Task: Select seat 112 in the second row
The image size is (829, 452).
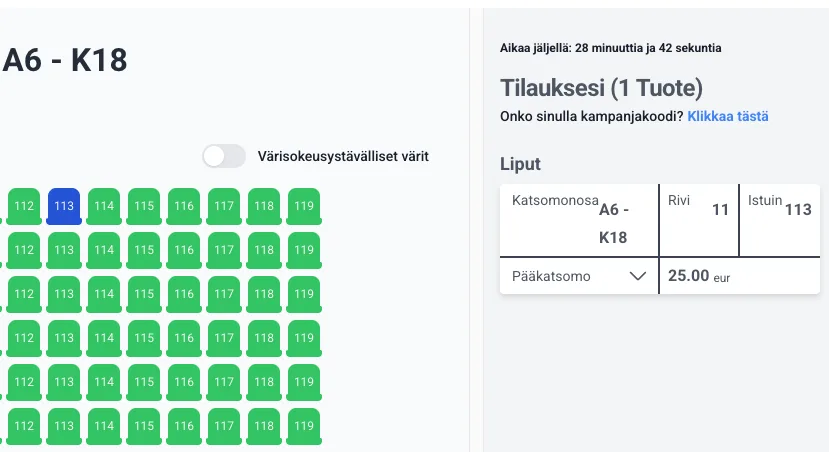Action: pyautogui.click(x=24, y=250)
